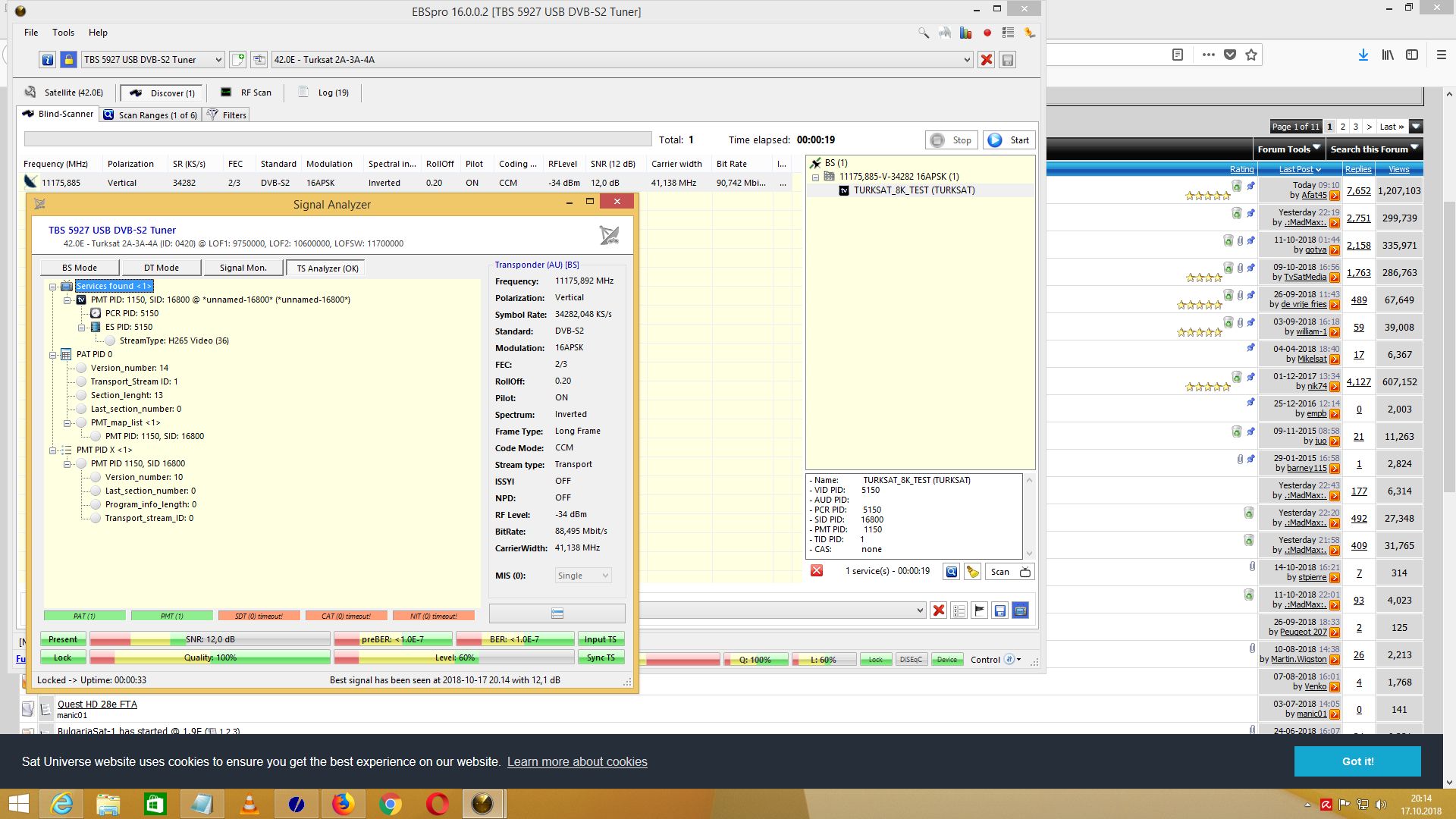Switch to the Filters tab

tap(227, 115)
